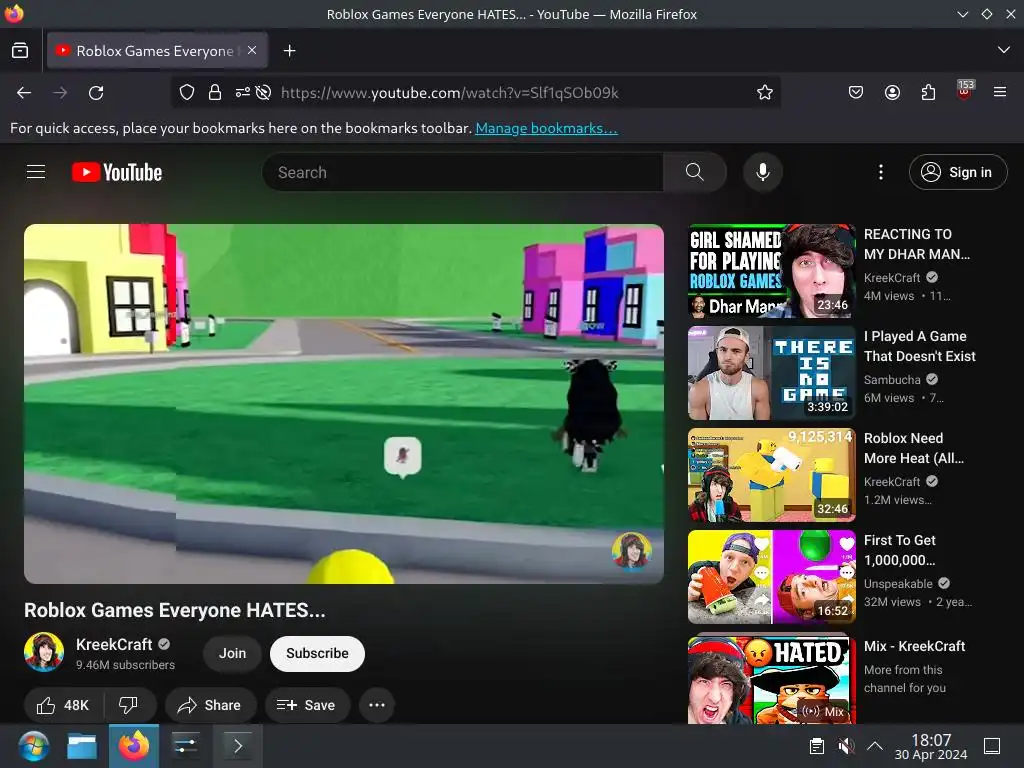Image resolution: width=1024 pixels, height=768 pixels.
Task: Share the video
Action: 210,705
